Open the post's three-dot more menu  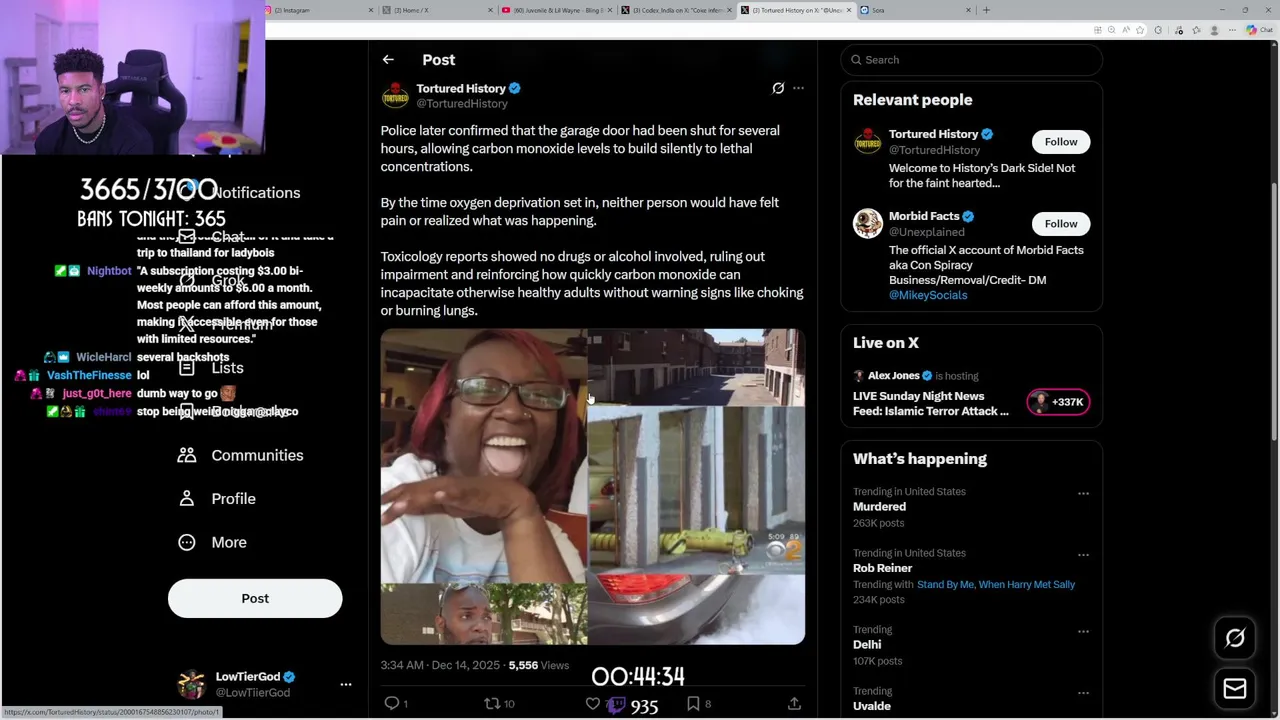pos(798,88)
